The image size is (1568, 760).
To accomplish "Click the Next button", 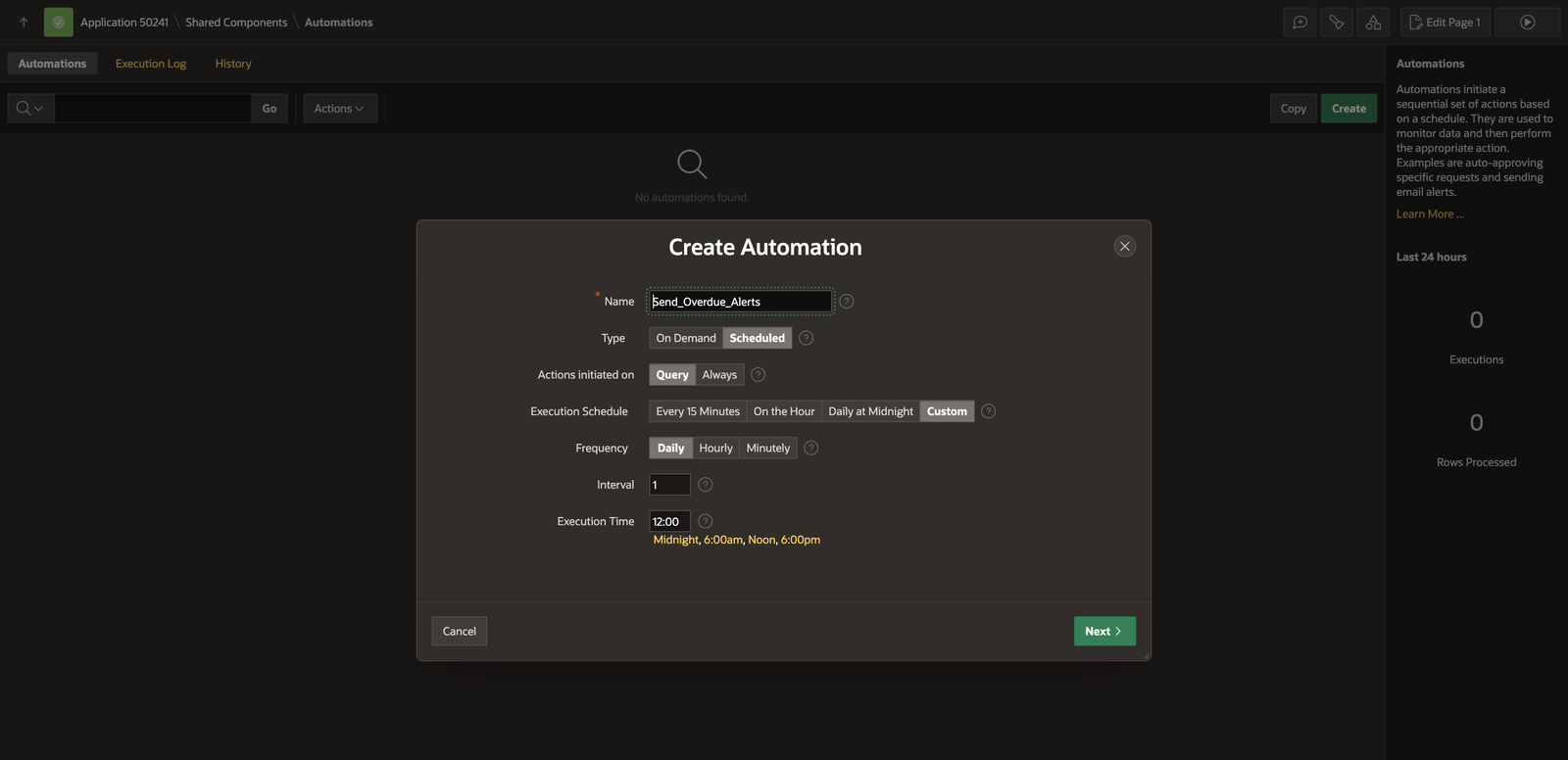I will point(1103,631).
